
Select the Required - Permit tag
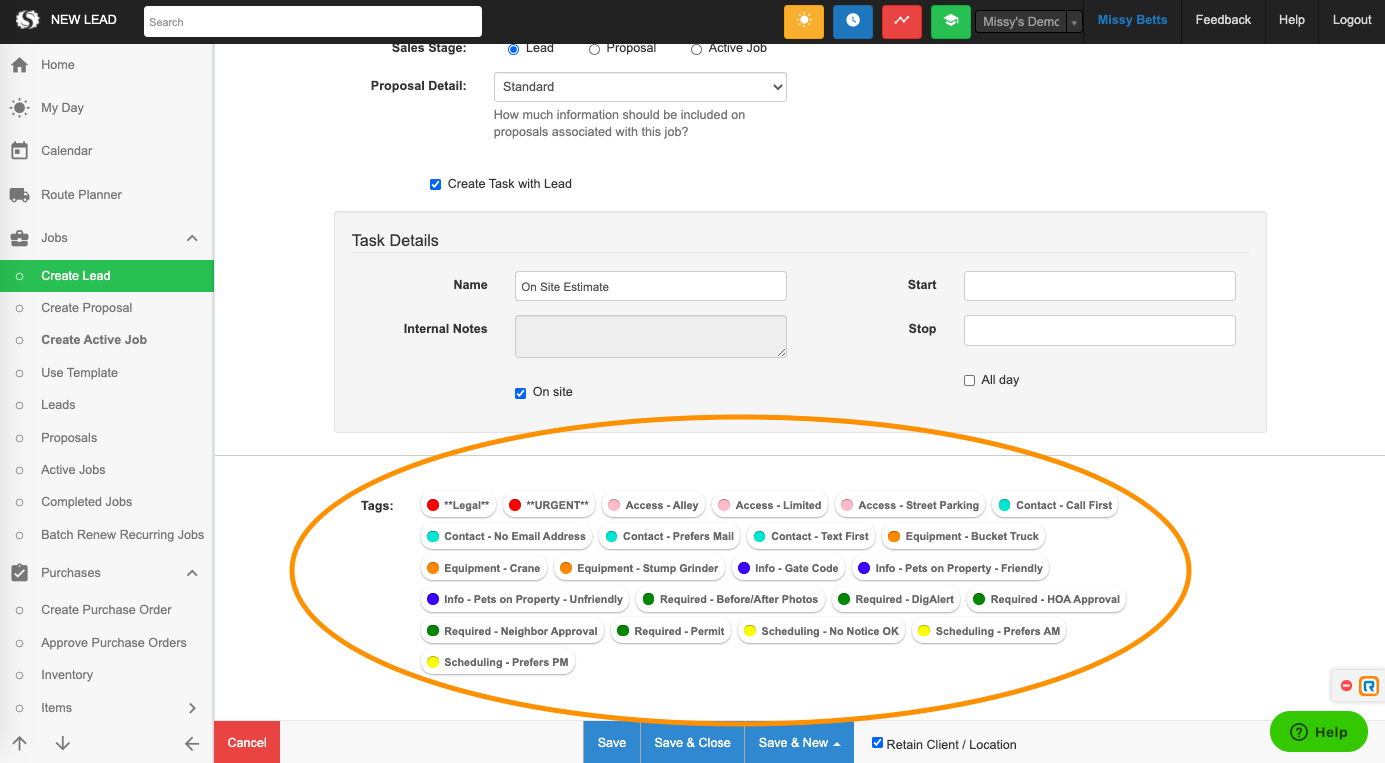(x=671, y=631)
